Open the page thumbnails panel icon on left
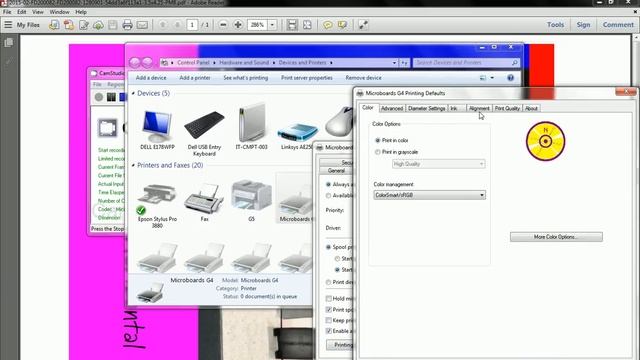640x360 pixels. (9, 42)
